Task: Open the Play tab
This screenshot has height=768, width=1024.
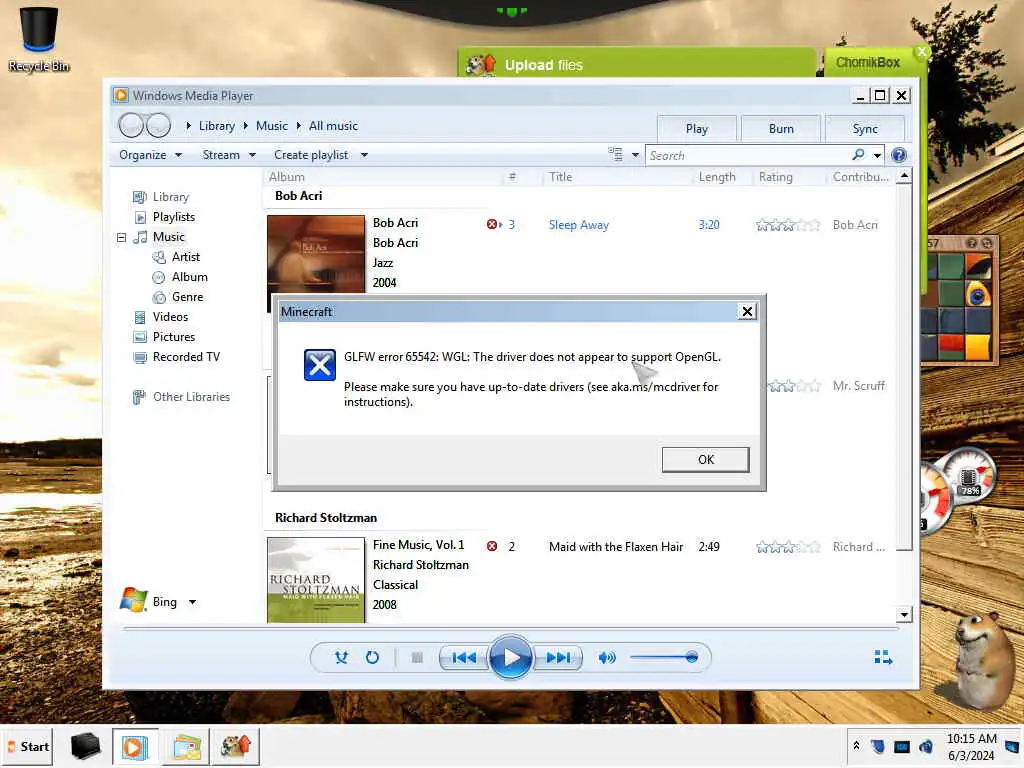Action: (x=697, y=129)
